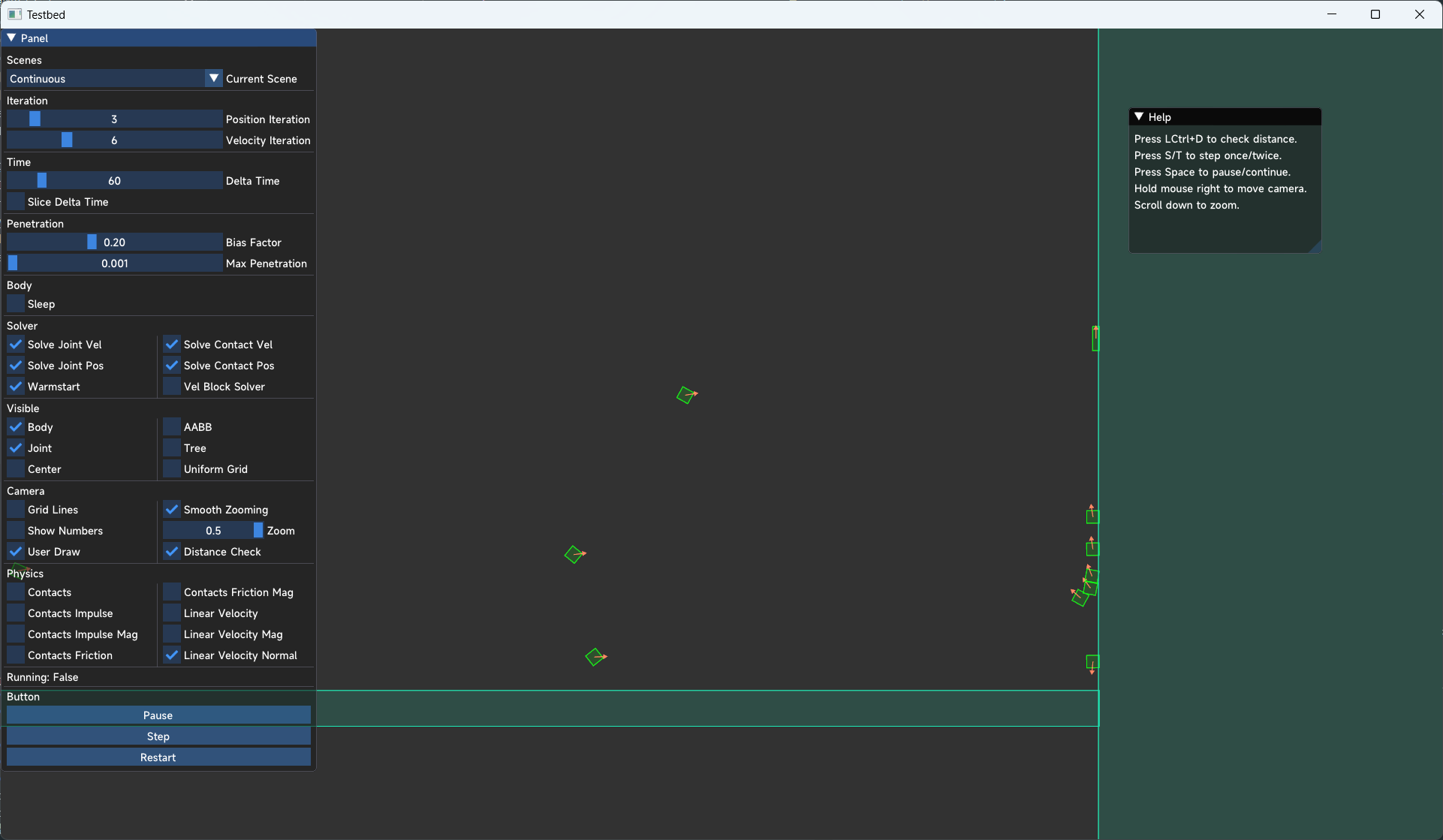This screenshot has width=1443, height=840.
Task: Toggle AABB visibility checkbox
Action: pos(172,427)
